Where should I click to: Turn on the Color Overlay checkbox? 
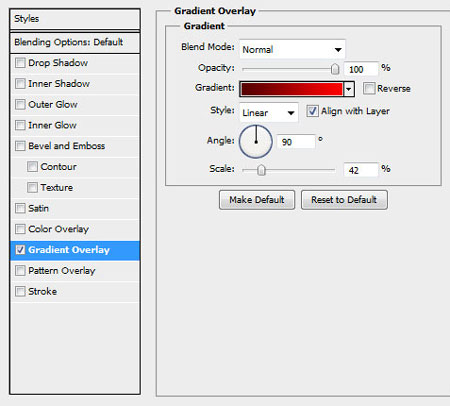pos(20,229)
